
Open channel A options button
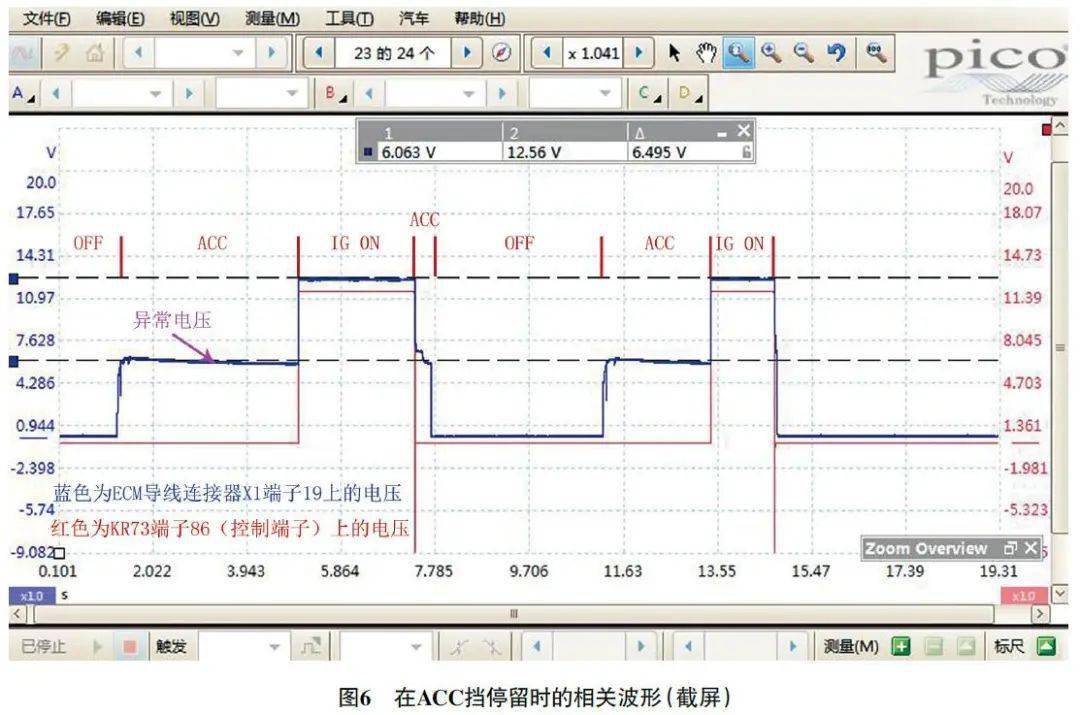pyautogui.click(x=23, y=94)
